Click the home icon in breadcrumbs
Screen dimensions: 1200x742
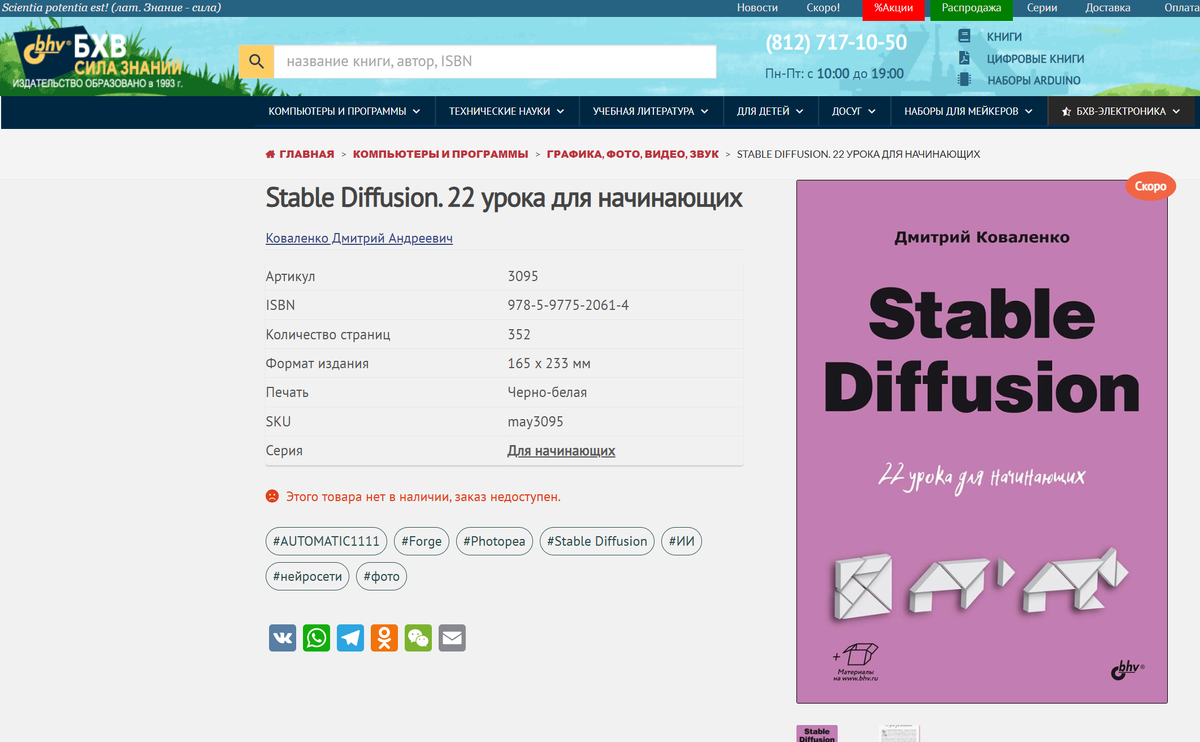[270, 155]
